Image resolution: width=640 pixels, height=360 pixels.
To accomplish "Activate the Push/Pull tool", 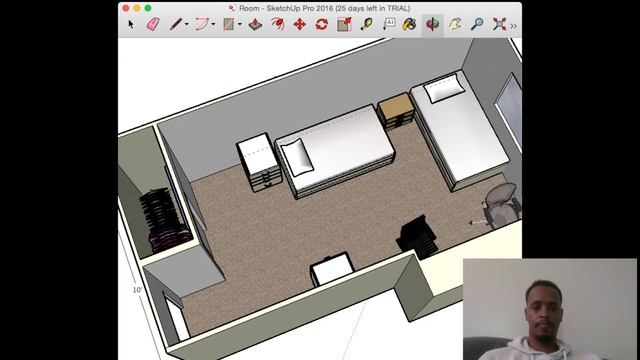I will (x=256, y=24).
